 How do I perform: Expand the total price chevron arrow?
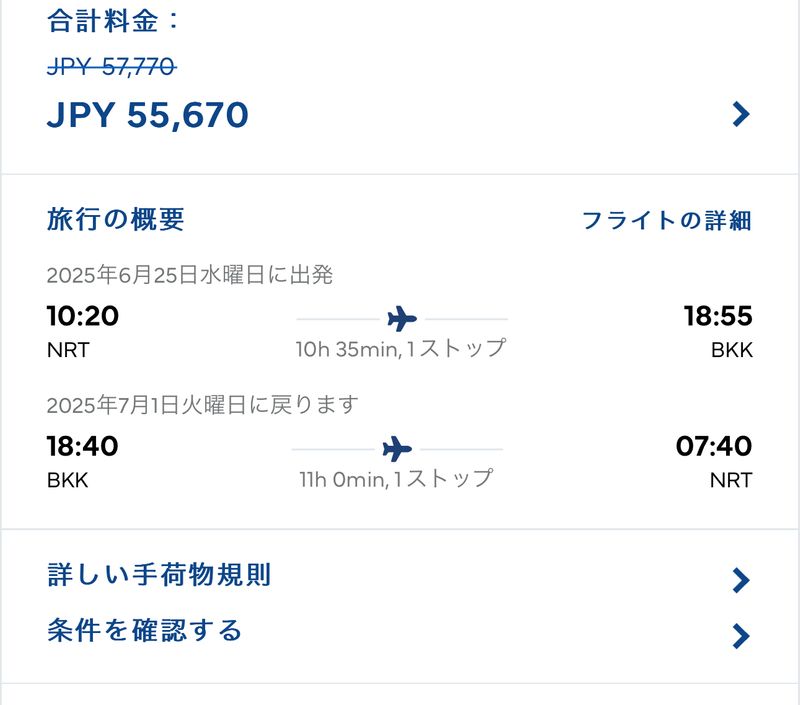(x=741, y=115)
